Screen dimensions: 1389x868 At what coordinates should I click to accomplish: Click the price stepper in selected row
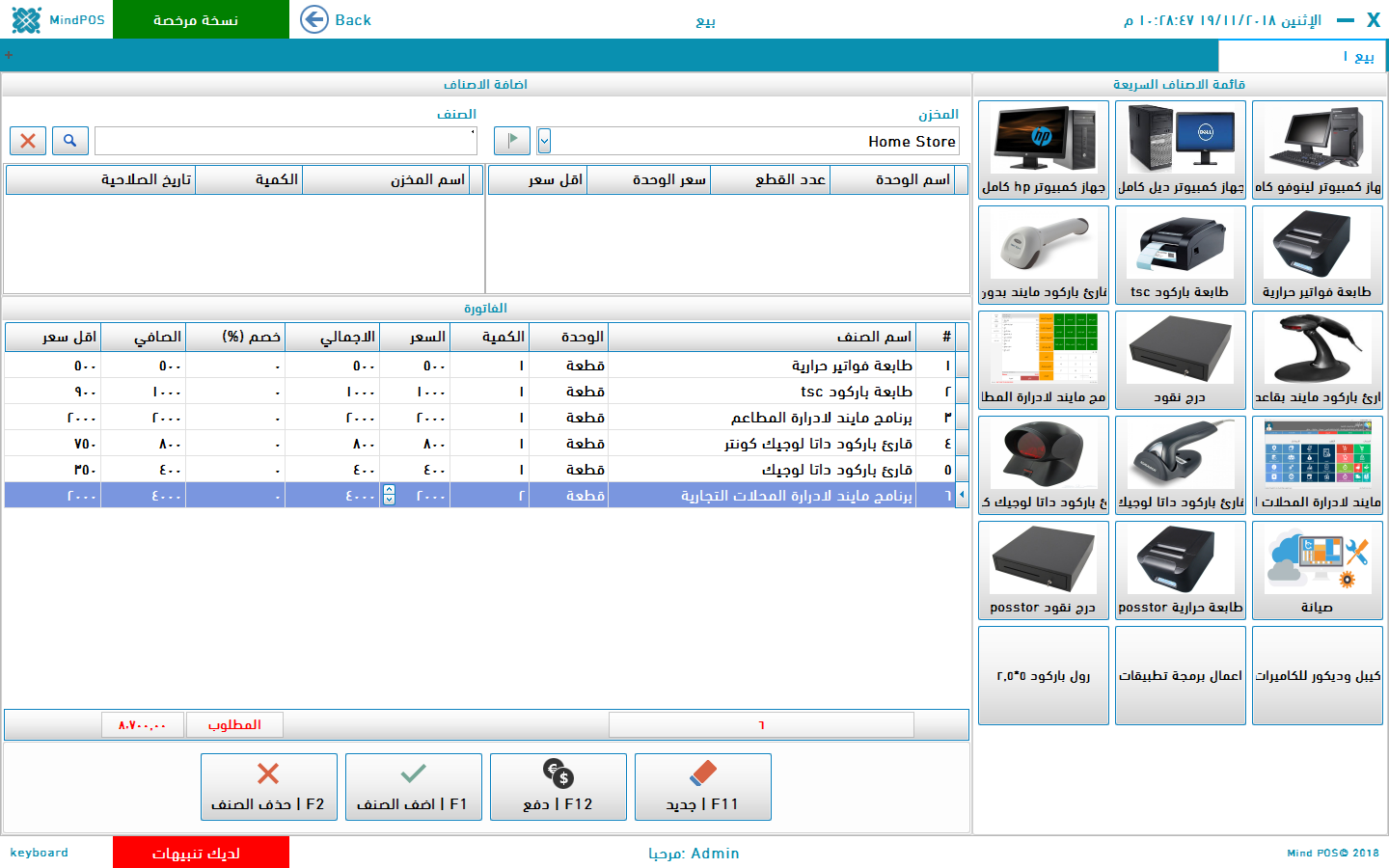pos(389,495)
